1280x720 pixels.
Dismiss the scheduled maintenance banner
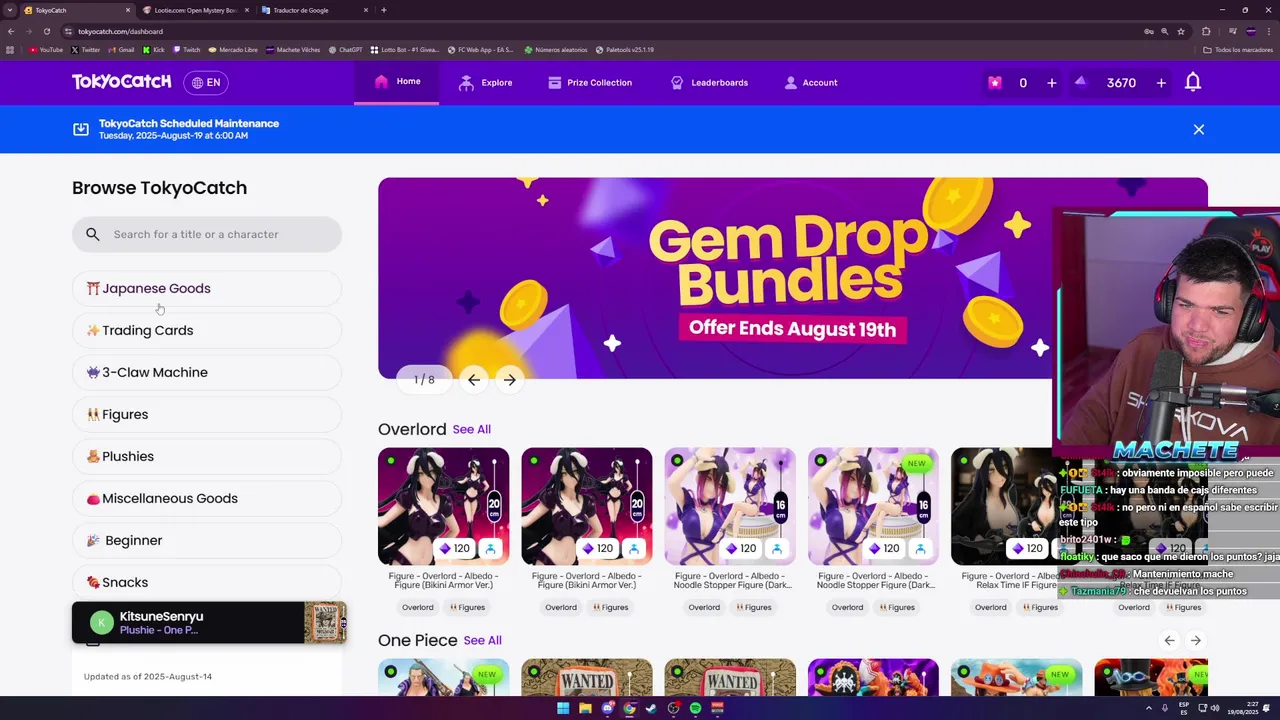pyautogui.click(x=1199, y=129)
